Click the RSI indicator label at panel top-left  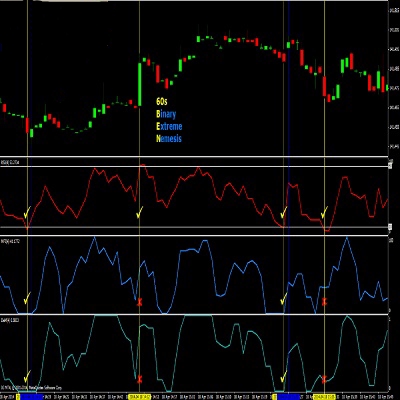pyautogui.click(x=10, y=162)
